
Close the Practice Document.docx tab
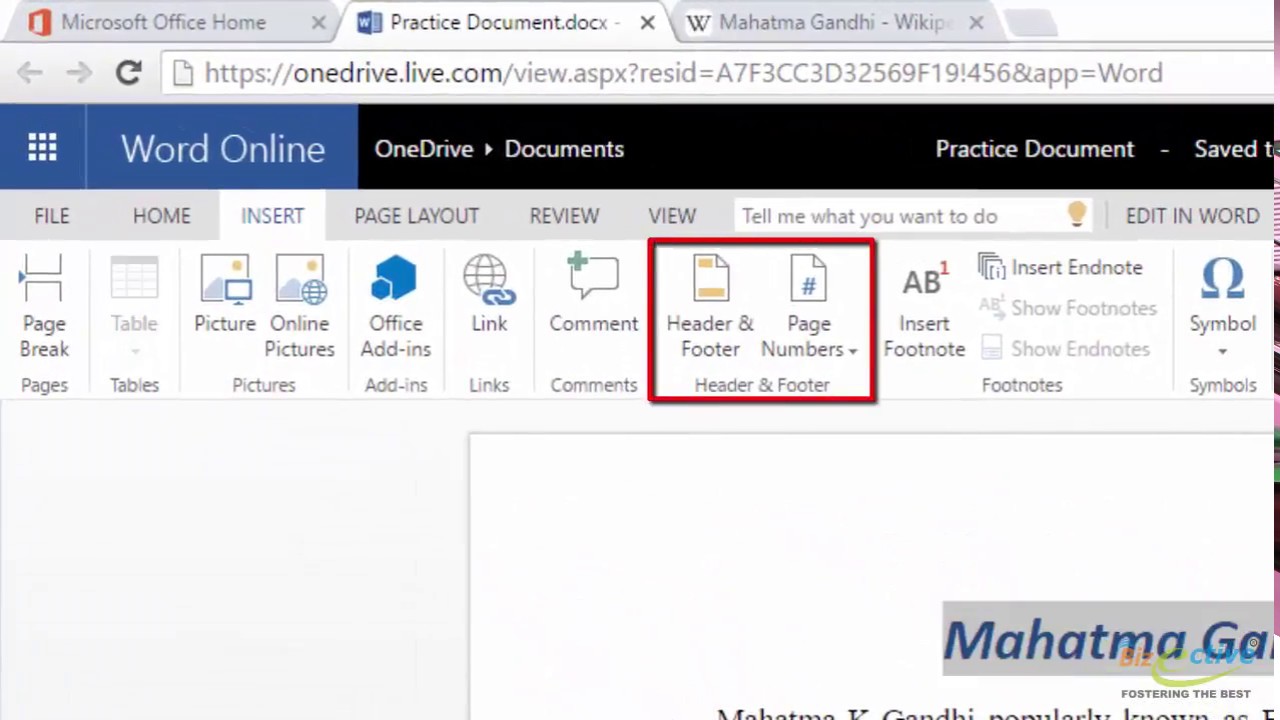pos(647,22)
